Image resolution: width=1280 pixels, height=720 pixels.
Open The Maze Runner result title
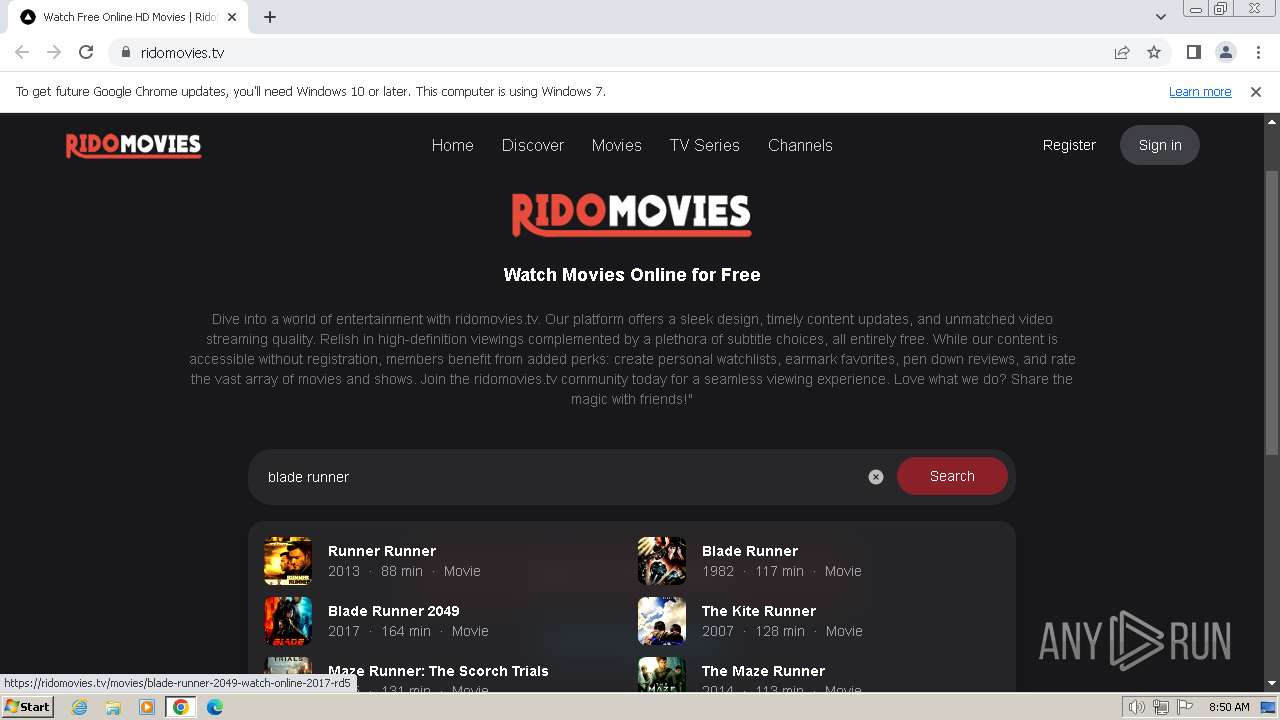click(763, 671)
